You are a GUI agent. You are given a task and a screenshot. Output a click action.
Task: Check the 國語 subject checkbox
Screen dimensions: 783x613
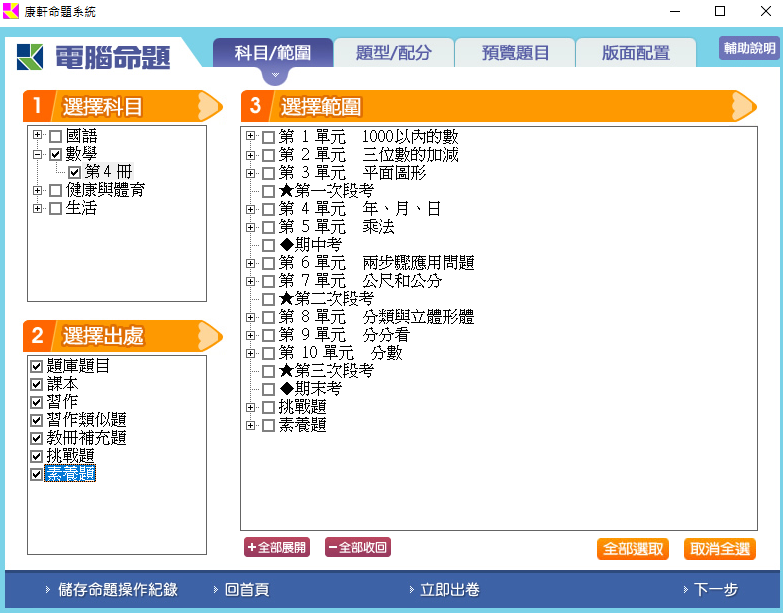55,136
